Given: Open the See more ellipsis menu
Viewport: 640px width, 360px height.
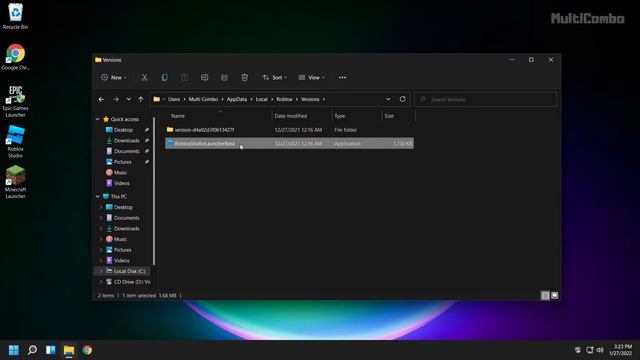Looking at the screenshot, I should (x=342, y=78).
